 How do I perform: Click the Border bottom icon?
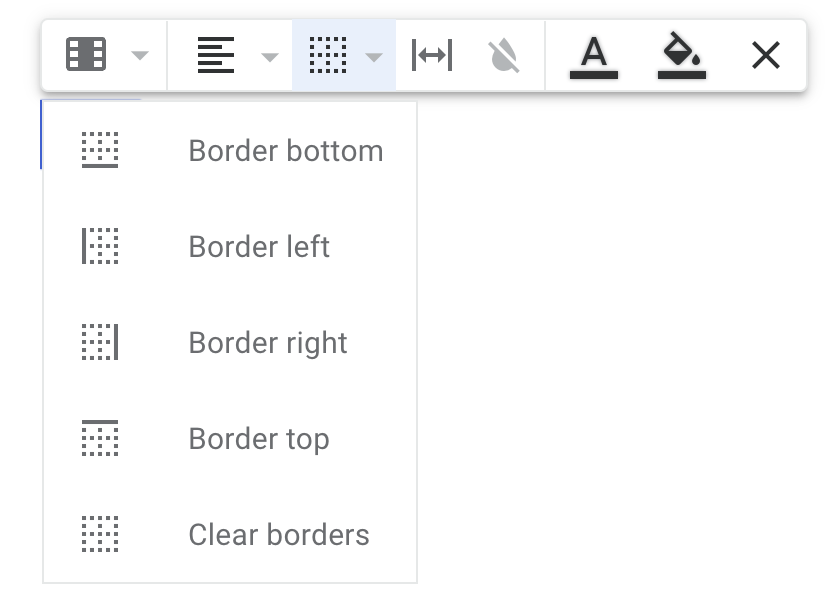point(100,150)
